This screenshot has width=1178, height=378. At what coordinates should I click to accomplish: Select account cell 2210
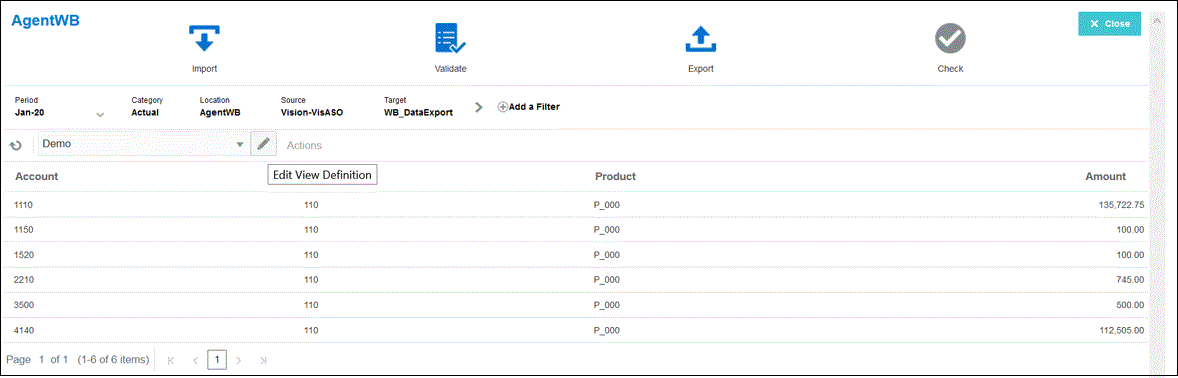(23, 280)
